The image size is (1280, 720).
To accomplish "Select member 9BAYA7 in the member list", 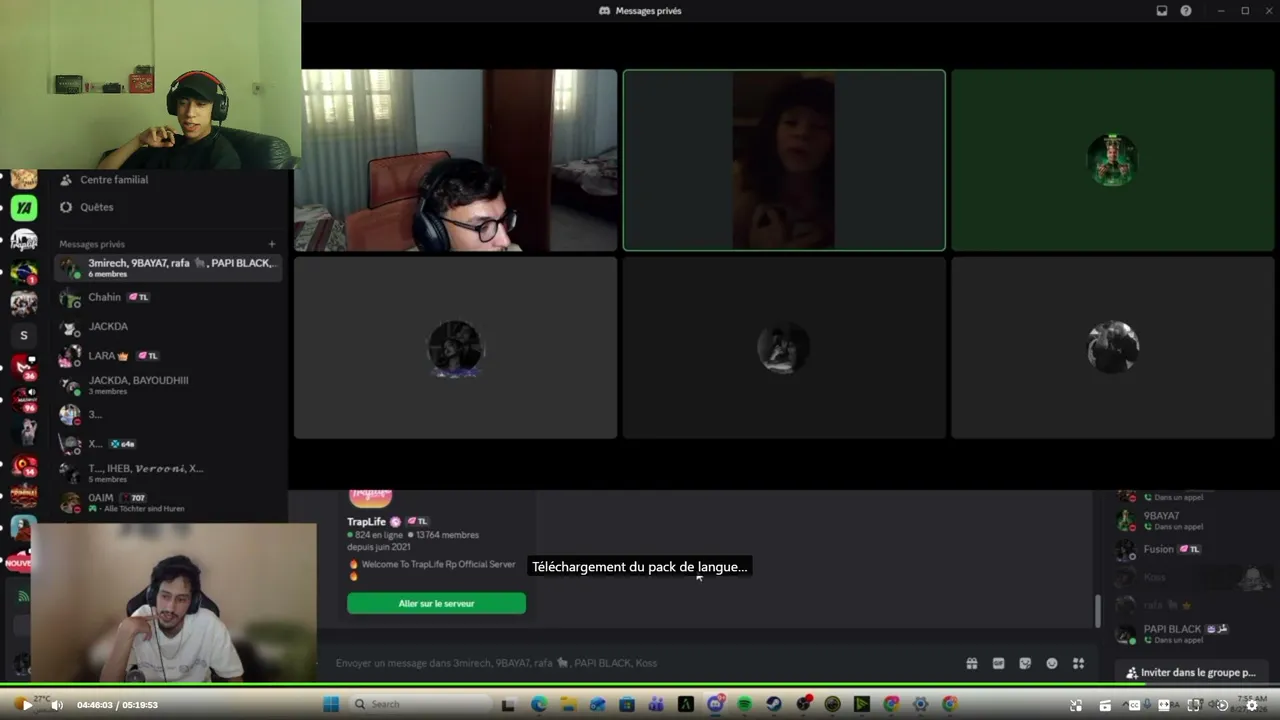I will (x=1190, y=520).
